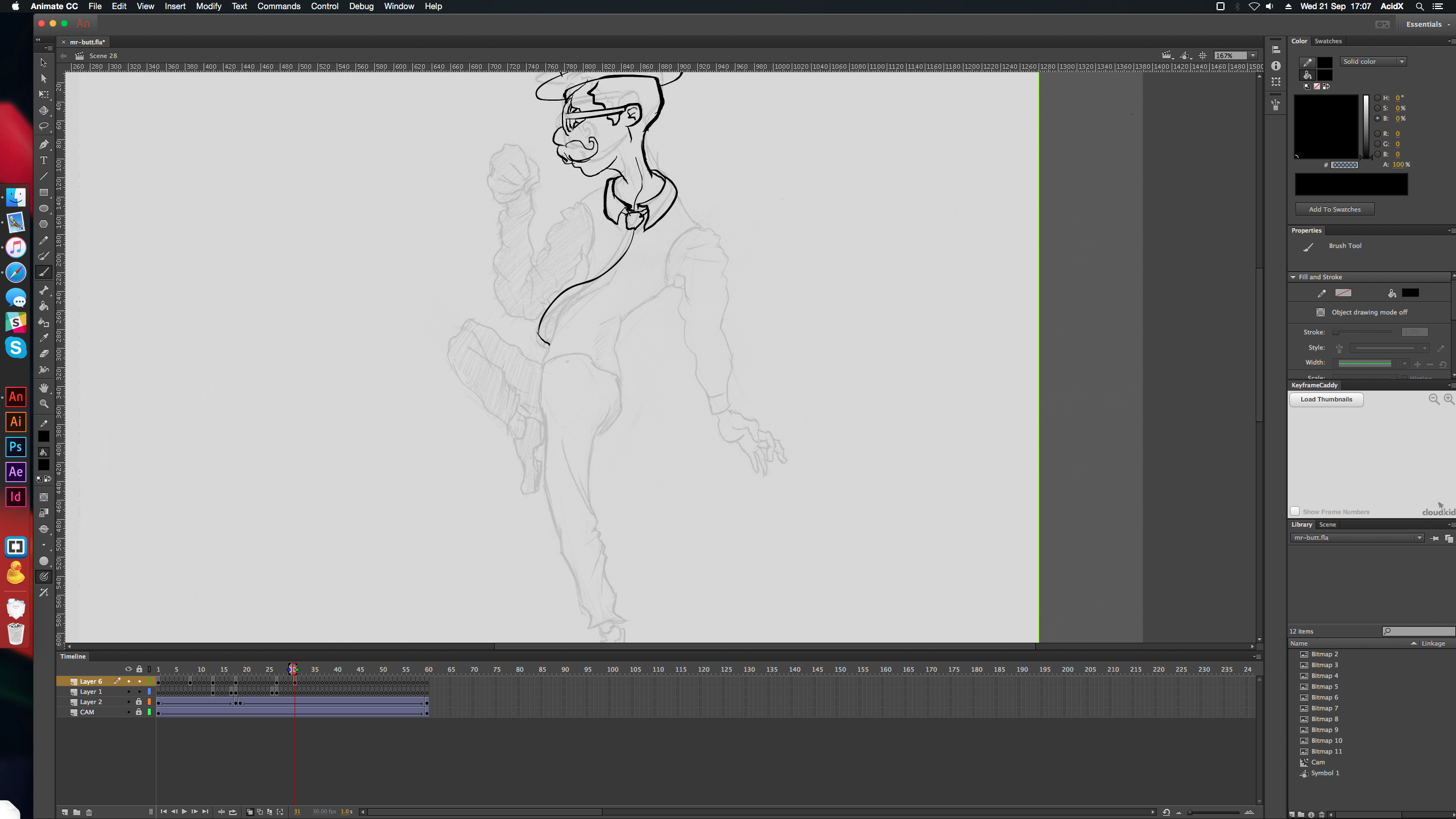Collapse the Fill and Stroke section
The height and width of the screenshot is (819, 1456).
click(1293, 277)
